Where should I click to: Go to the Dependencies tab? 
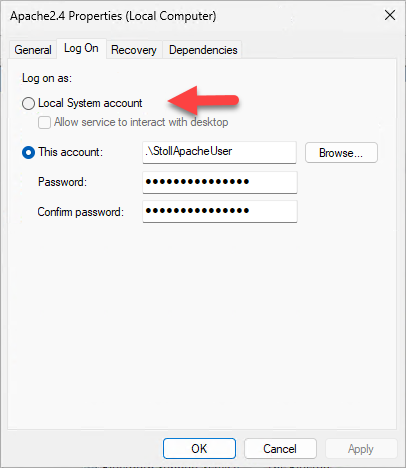[x=203, y=50]
